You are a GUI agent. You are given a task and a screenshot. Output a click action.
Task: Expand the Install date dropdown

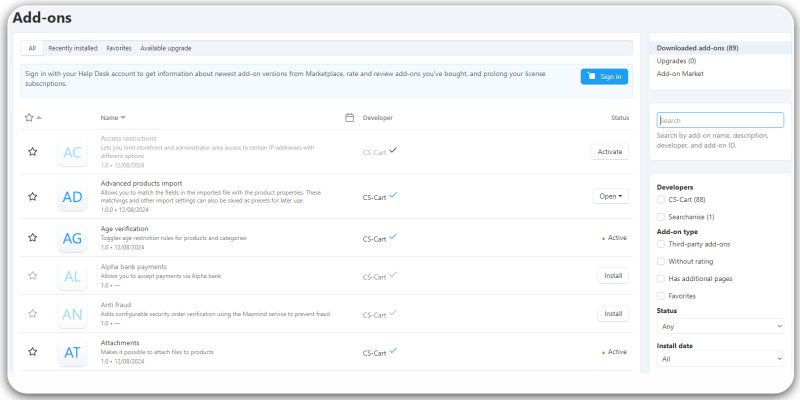point(720,358)
